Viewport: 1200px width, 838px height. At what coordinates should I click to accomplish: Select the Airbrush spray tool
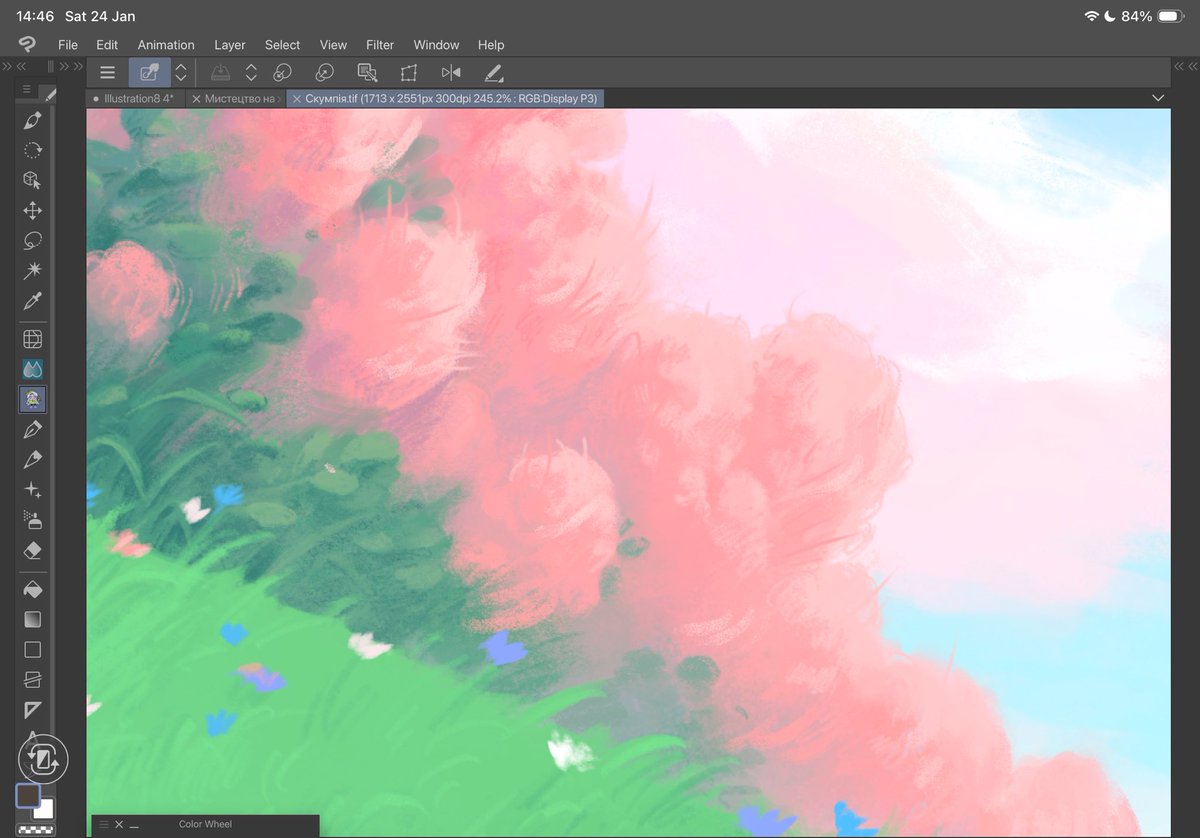click(x=32, y=520)
